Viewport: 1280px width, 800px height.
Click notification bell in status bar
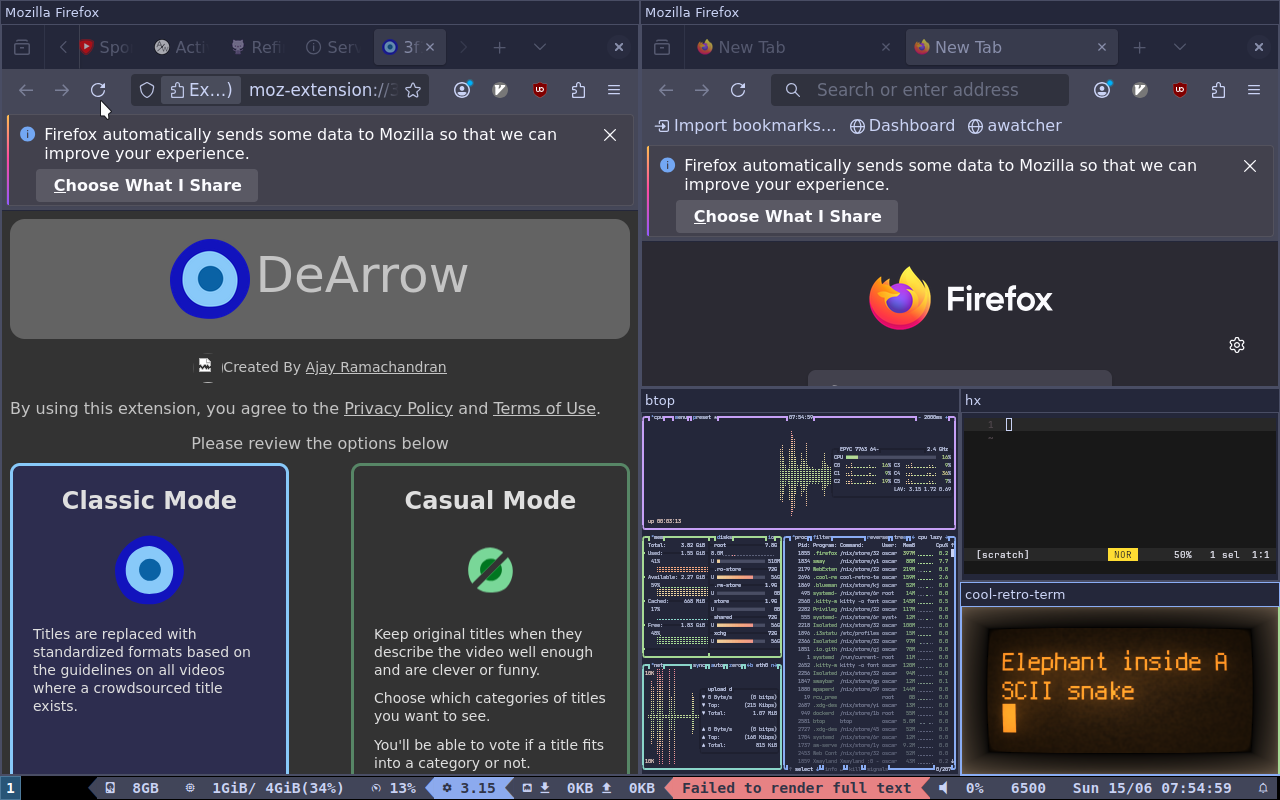click(x=1263, y=788)
